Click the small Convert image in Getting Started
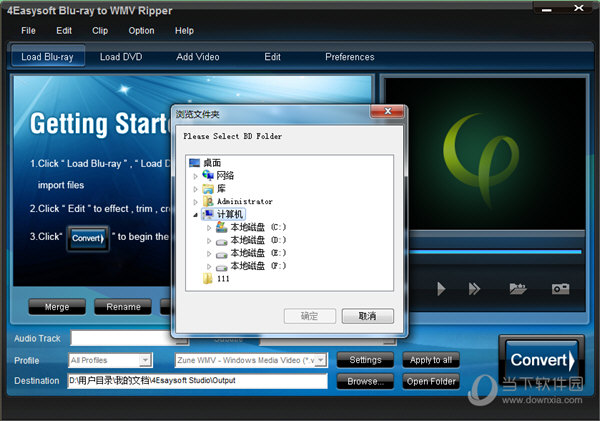Viewport: 600px width, 421px height. 88,238
